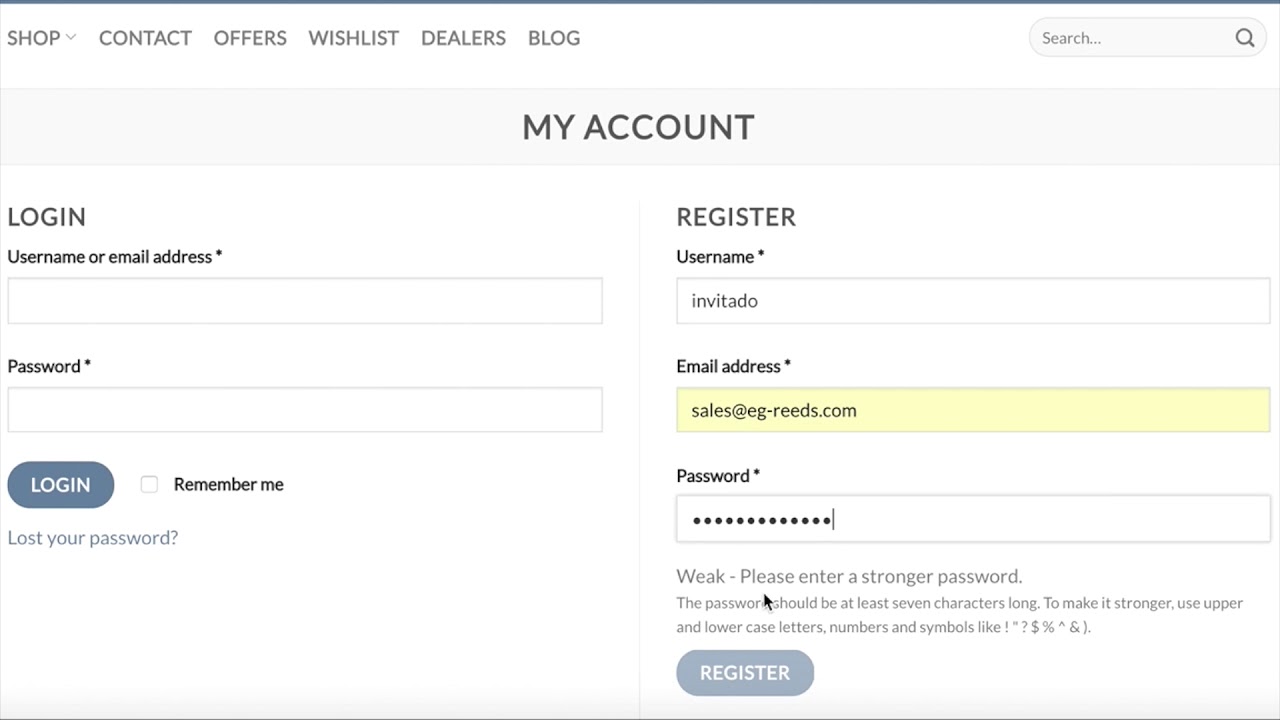Expand the SHOP dropdown menu
The image size is (1280, 720).
(x=41, y=38)
